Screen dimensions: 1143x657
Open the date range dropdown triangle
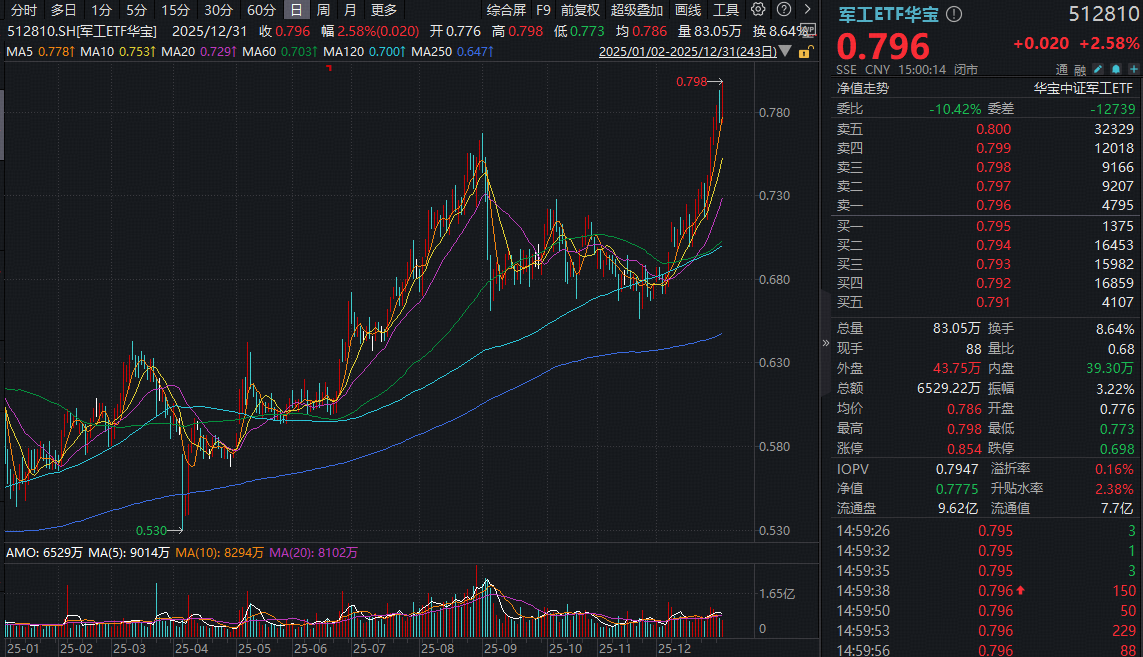pyautogui.click(x=785, y=51)
